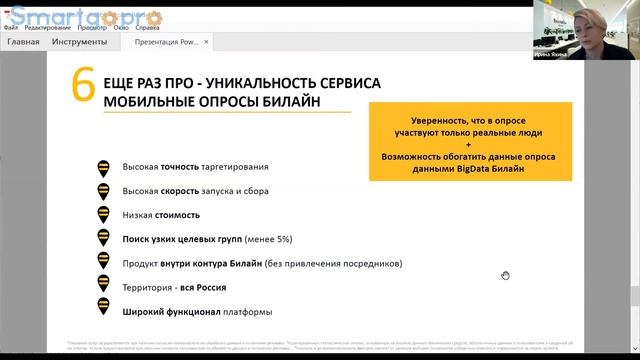Close the Презентация Pow... tab
This screenshot has height=360, width=640.
click(206, 42)
